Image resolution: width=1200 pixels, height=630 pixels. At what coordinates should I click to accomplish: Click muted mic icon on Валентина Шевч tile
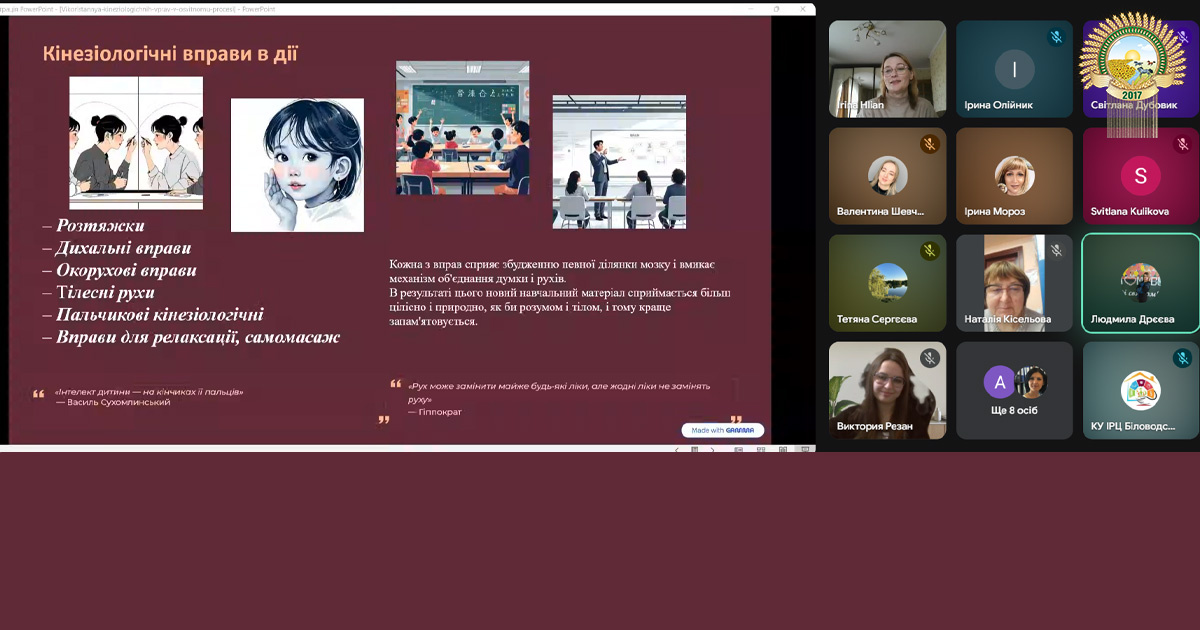click(x=929, y=144)
